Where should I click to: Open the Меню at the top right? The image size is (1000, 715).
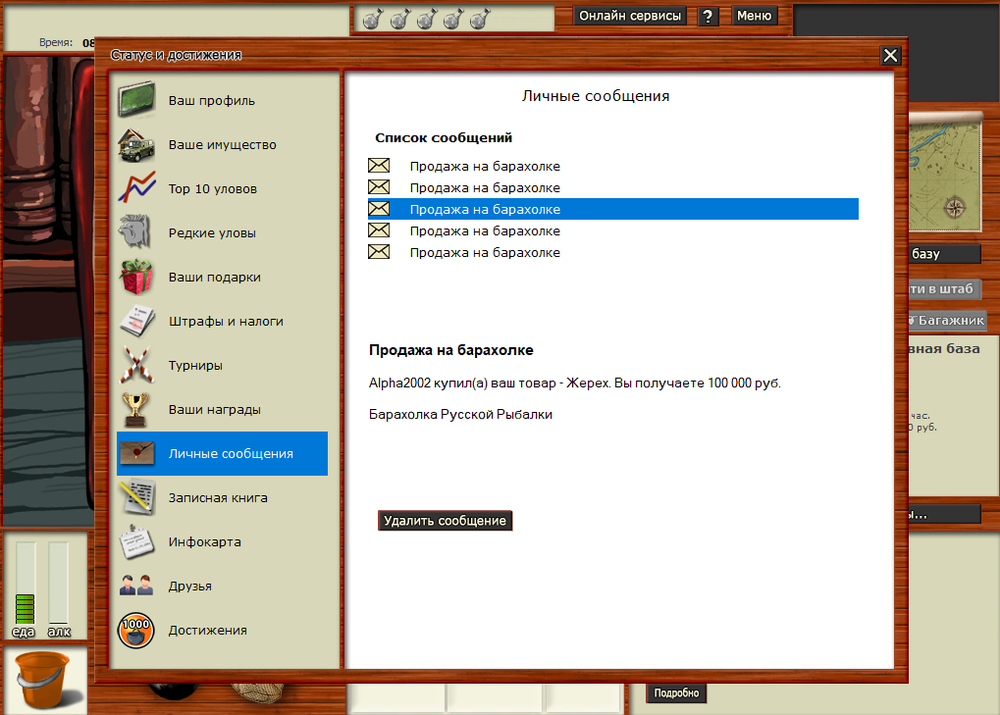pos(755,15)
